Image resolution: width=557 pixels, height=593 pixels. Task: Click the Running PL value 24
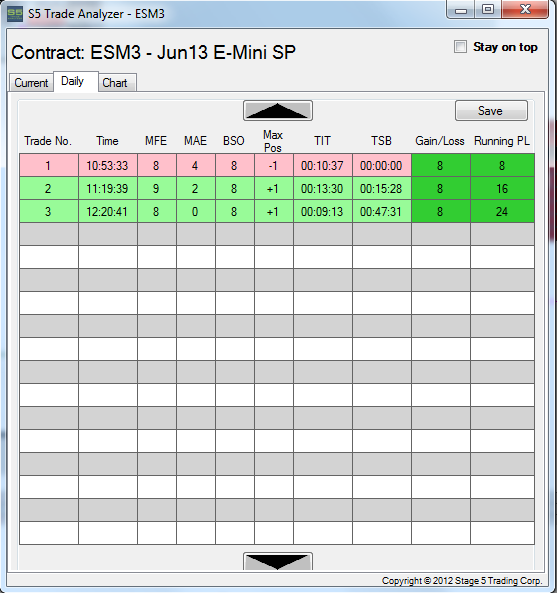coord(502,211)
